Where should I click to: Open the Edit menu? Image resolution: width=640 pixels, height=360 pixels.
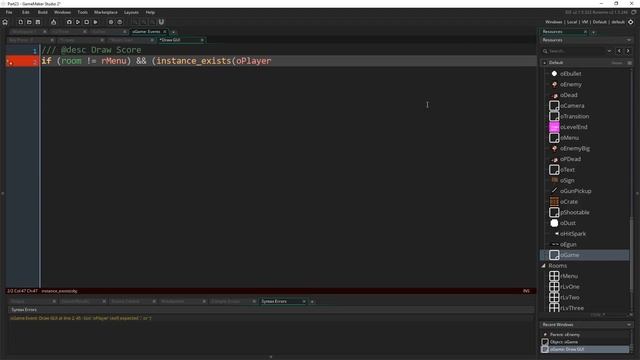tap(26, 13)
